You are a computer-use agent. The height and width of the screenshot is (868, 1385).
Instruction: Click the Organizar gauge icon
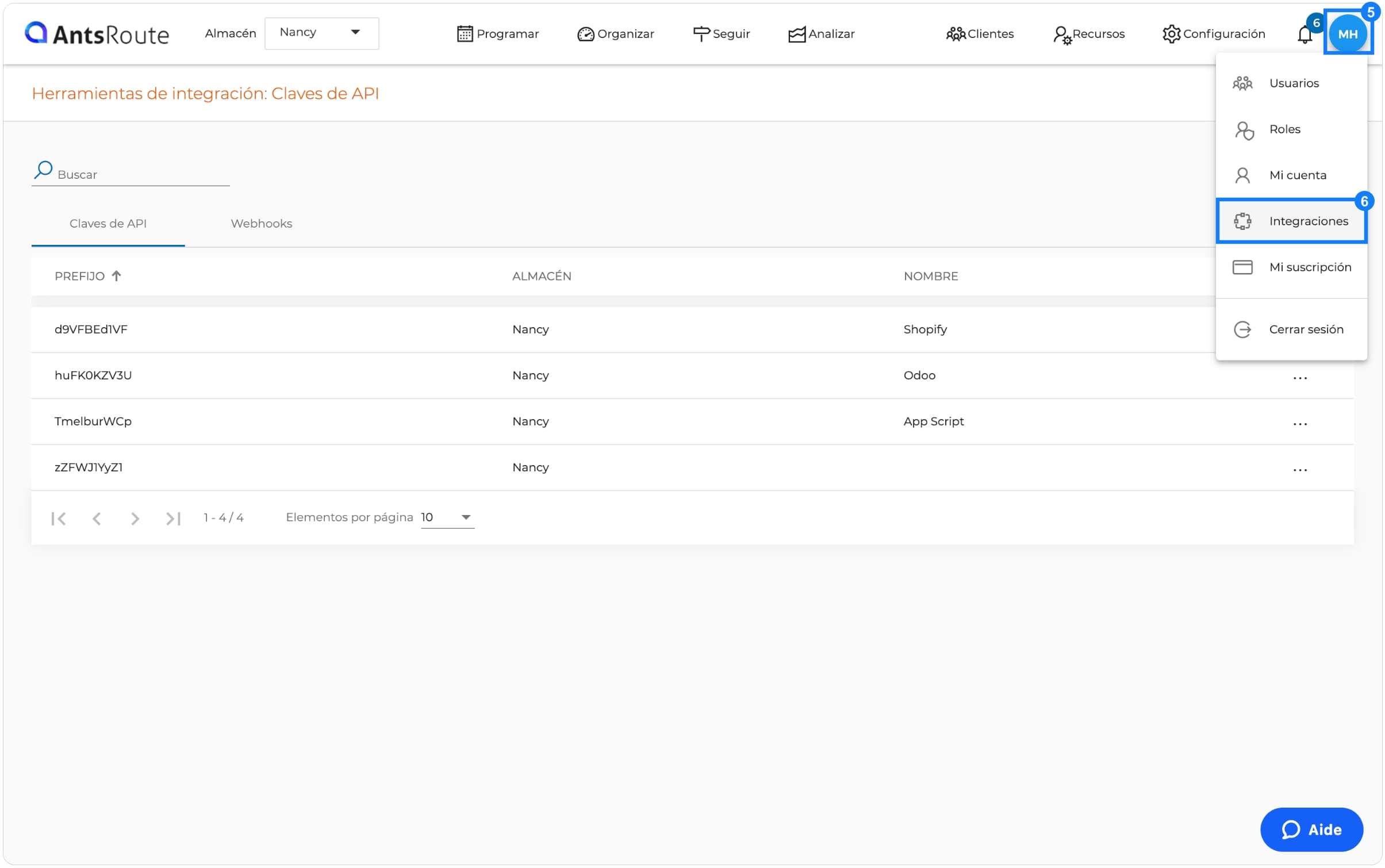tap(585, 34)
